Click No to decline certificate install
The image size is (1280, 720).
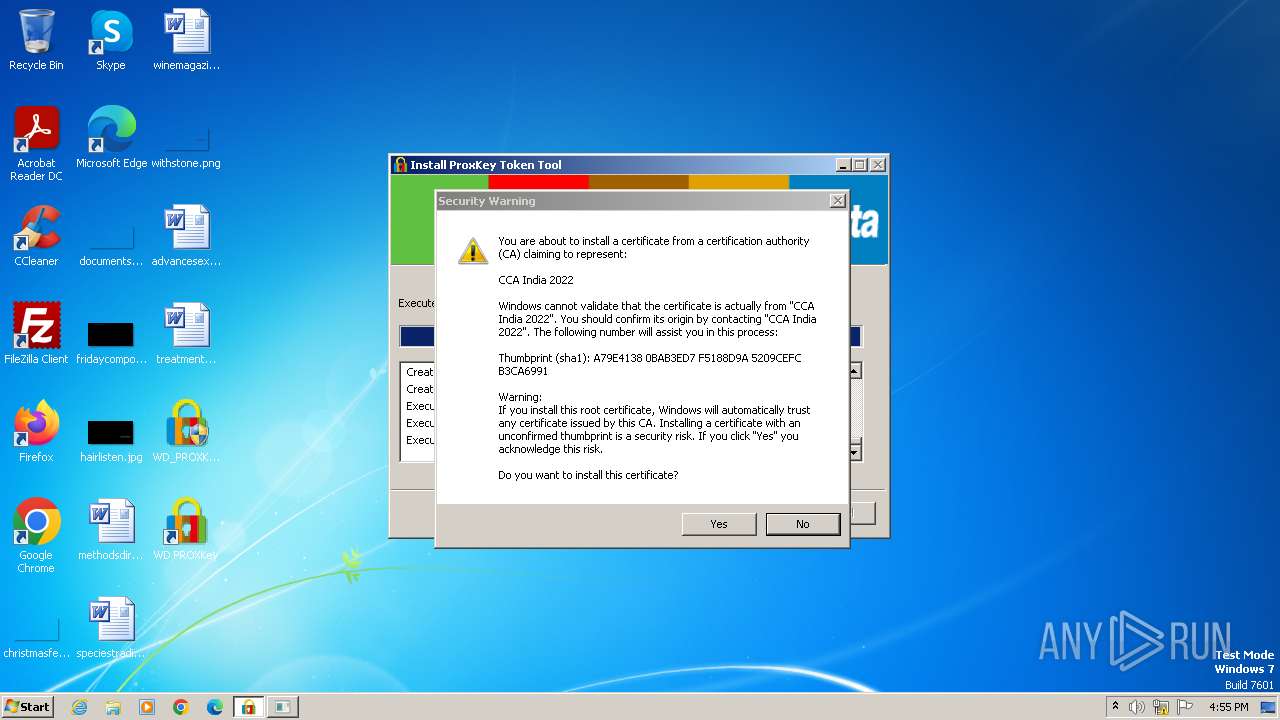pyautogui.click(x=803, y=524)
